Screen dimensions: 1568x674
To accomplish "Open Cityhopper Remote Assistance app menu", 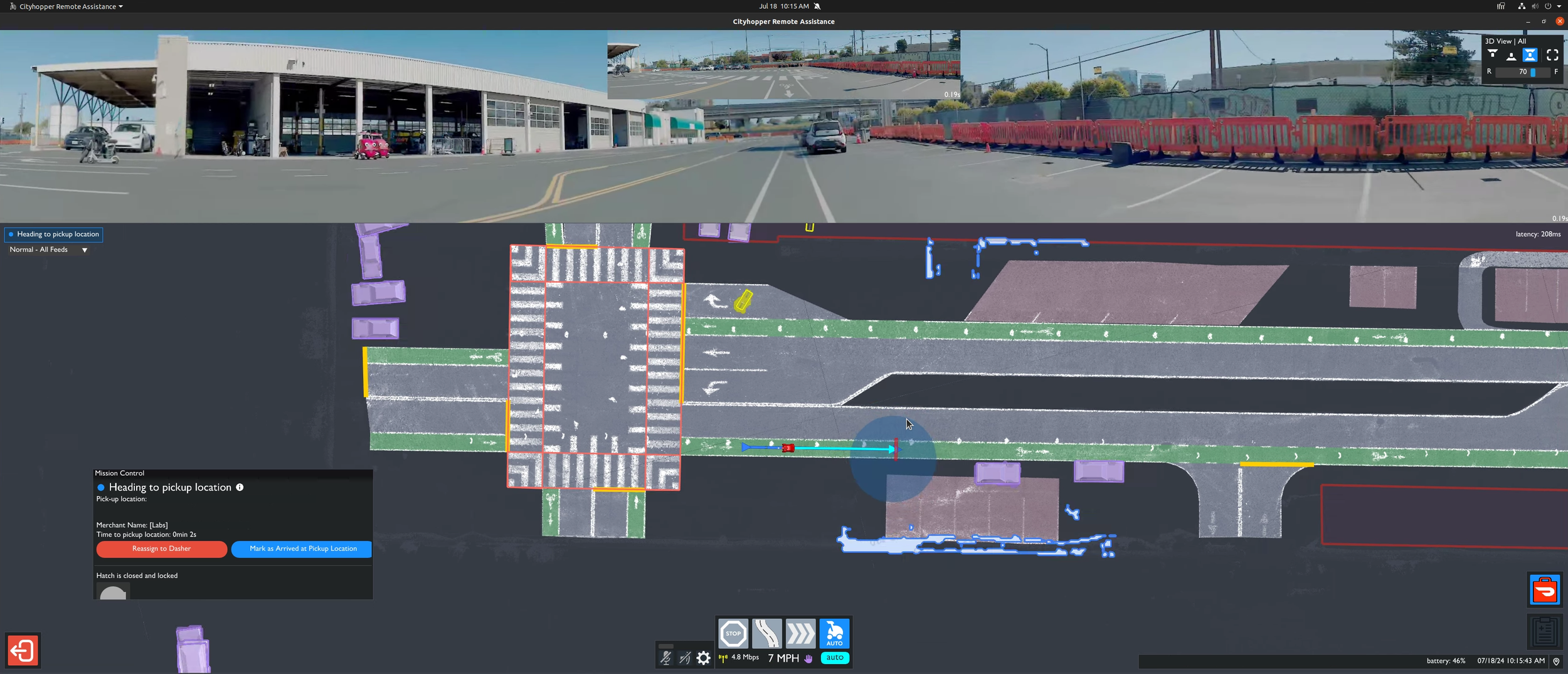I will pos(66,6).
